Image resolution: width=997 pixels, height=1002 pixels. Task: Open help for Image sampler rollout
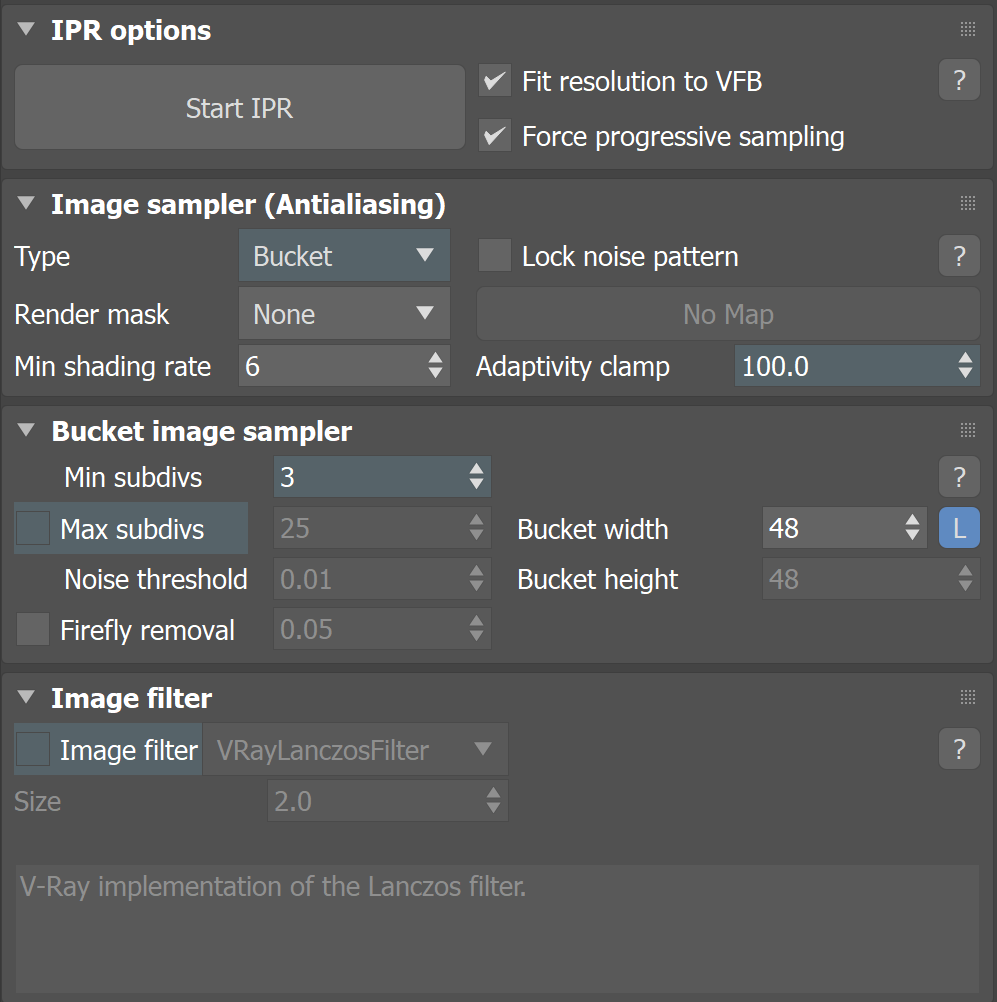[x=959, y=256]
